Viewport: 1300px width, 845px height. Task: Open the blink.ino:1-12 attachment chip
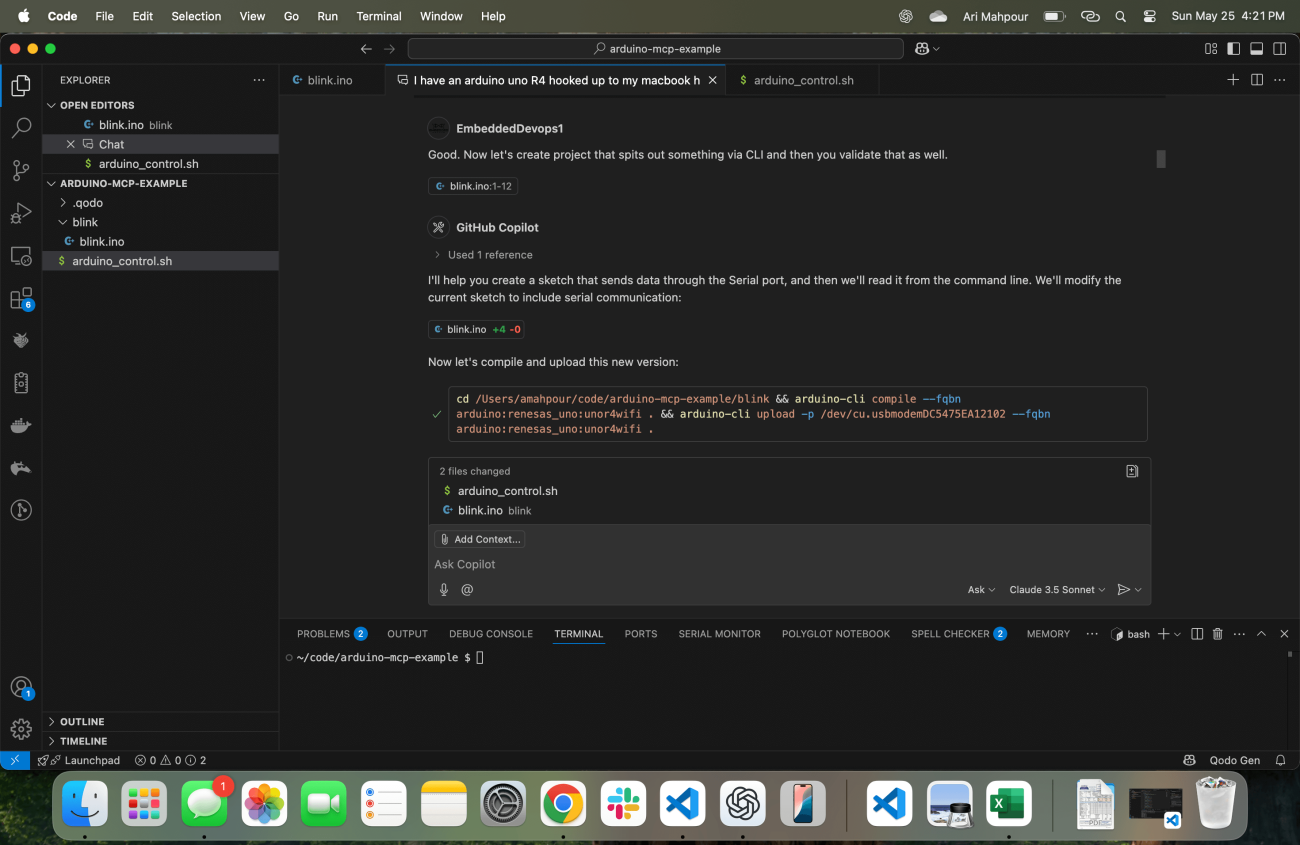pos(473,186)
